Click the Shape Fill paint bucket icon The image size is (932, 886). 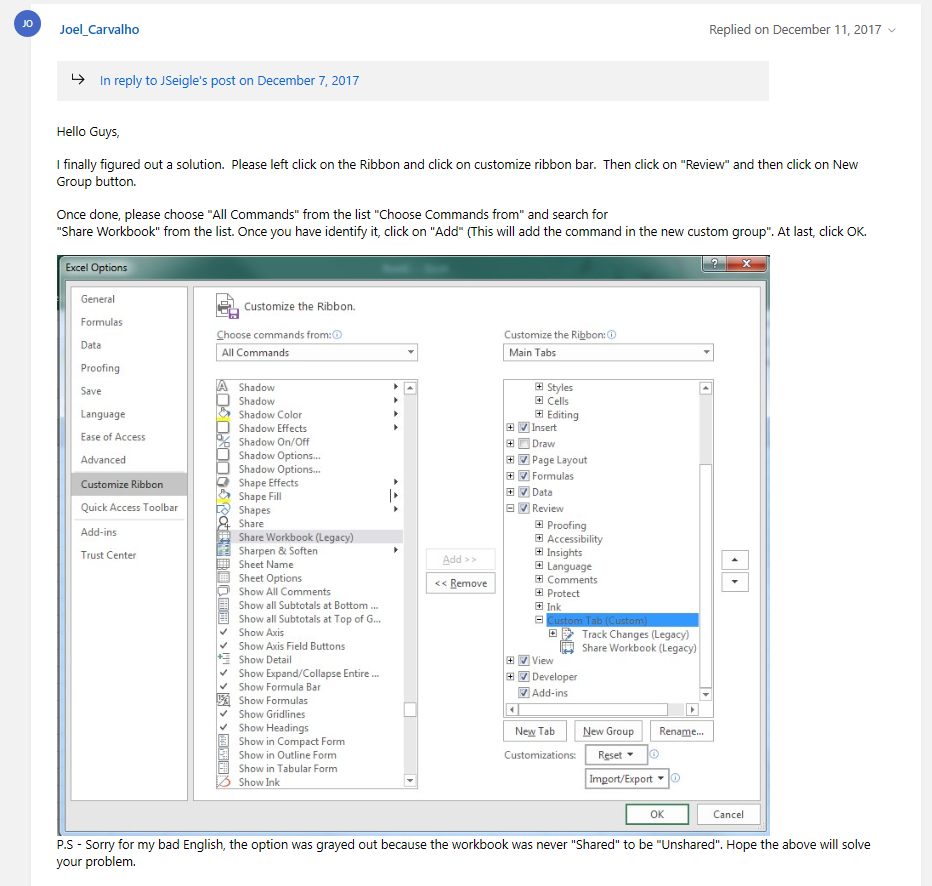point(223,496)
